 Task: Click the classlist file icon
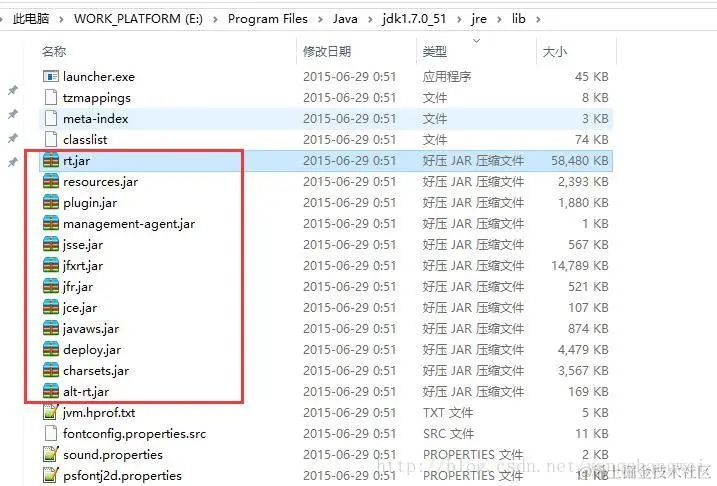[51, 139]
